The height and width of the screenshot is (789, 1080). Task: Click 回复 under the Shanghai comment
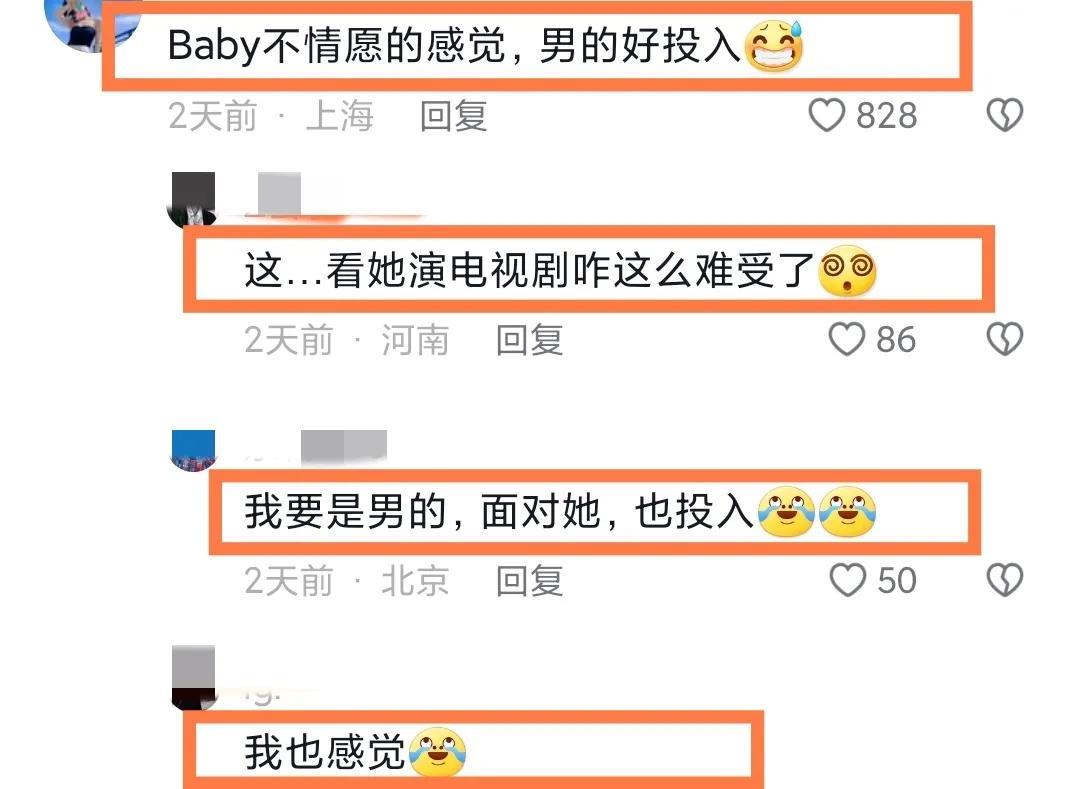454,116
